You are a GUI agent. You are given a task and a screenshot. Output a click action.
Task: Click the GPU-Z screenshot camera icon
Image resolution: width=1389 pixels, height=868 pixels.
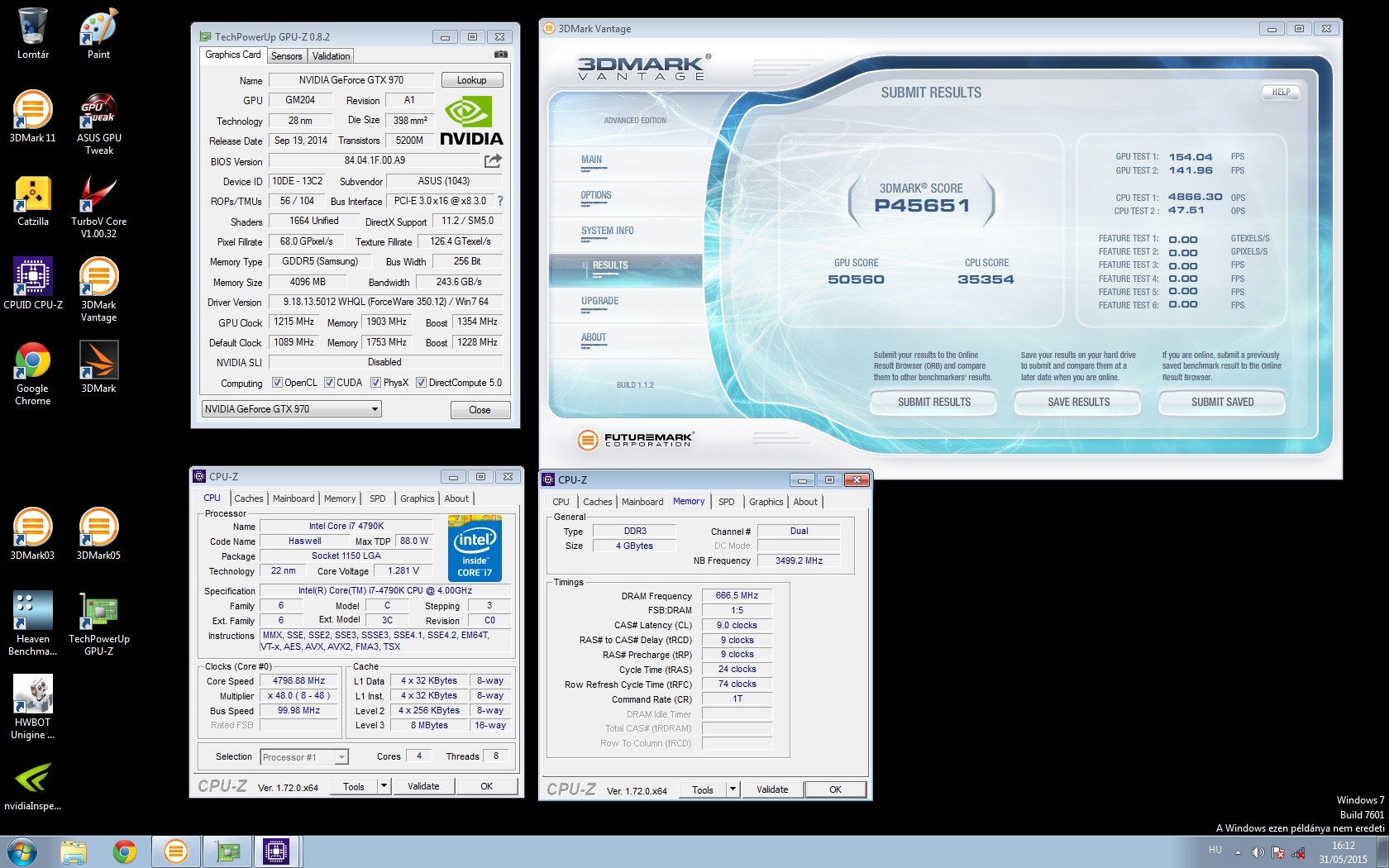click(501, 55)
